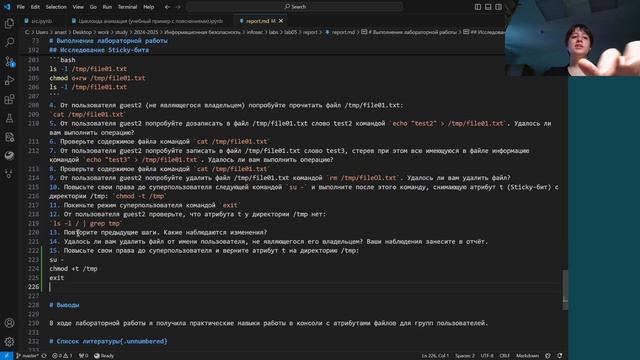Open the Edit menu
Image resolution: width=640 pixels, height=360 pixels.
pyautogui.click(x=35, y=7)
